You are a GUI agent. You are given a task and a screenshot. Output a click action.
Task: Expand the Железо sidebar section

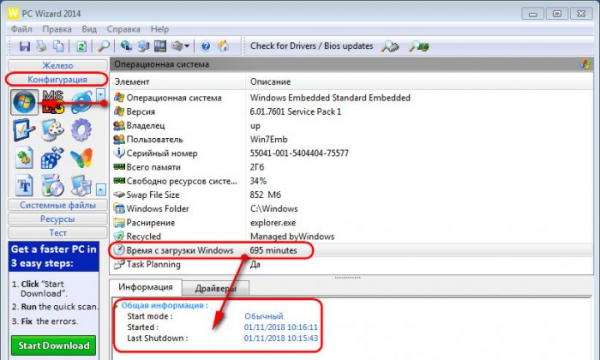(x=57, y=65)
